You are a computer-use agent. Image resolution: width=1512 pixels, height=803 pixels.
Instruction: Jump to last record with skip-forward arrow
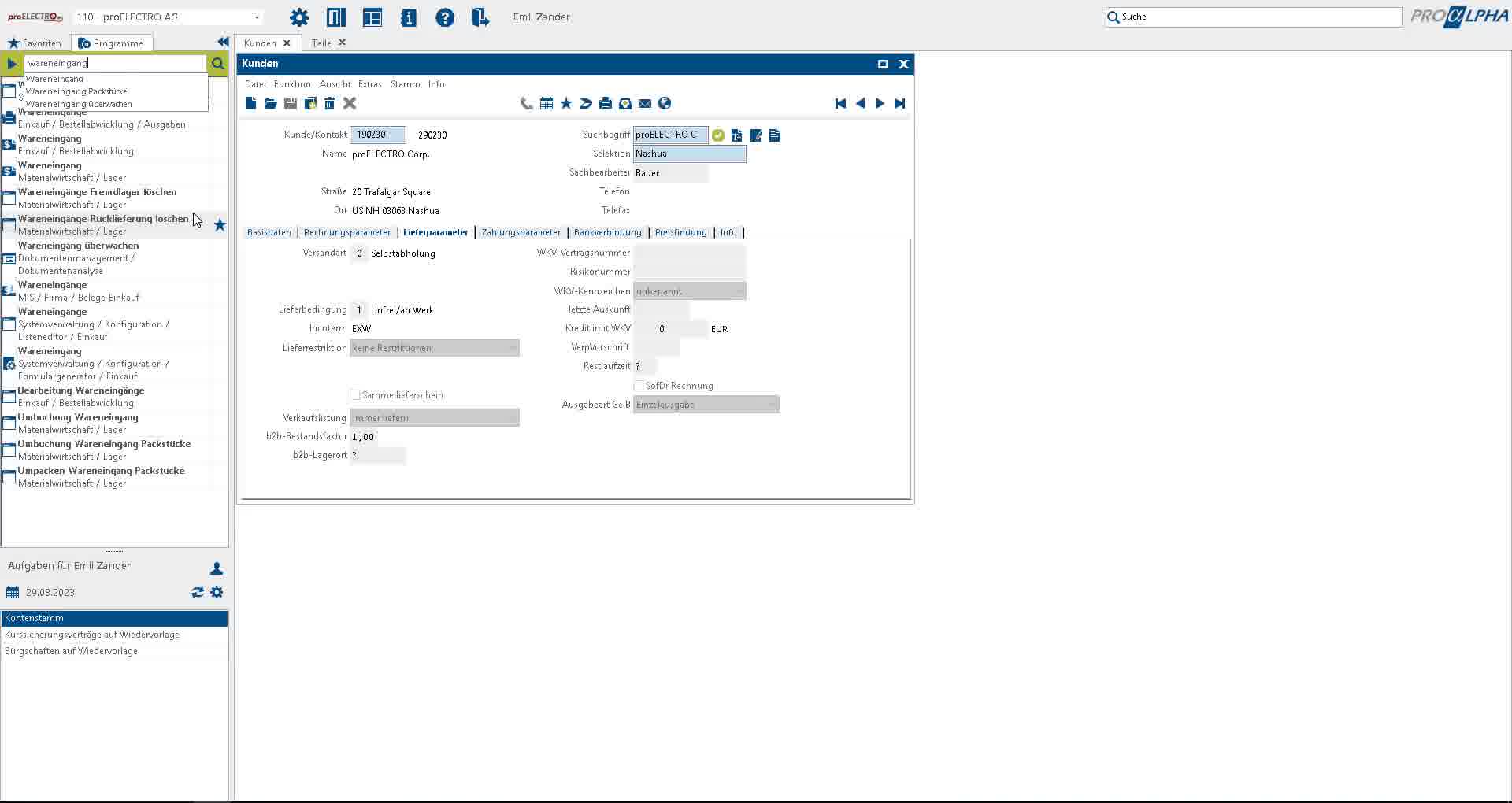click(900, 103)
